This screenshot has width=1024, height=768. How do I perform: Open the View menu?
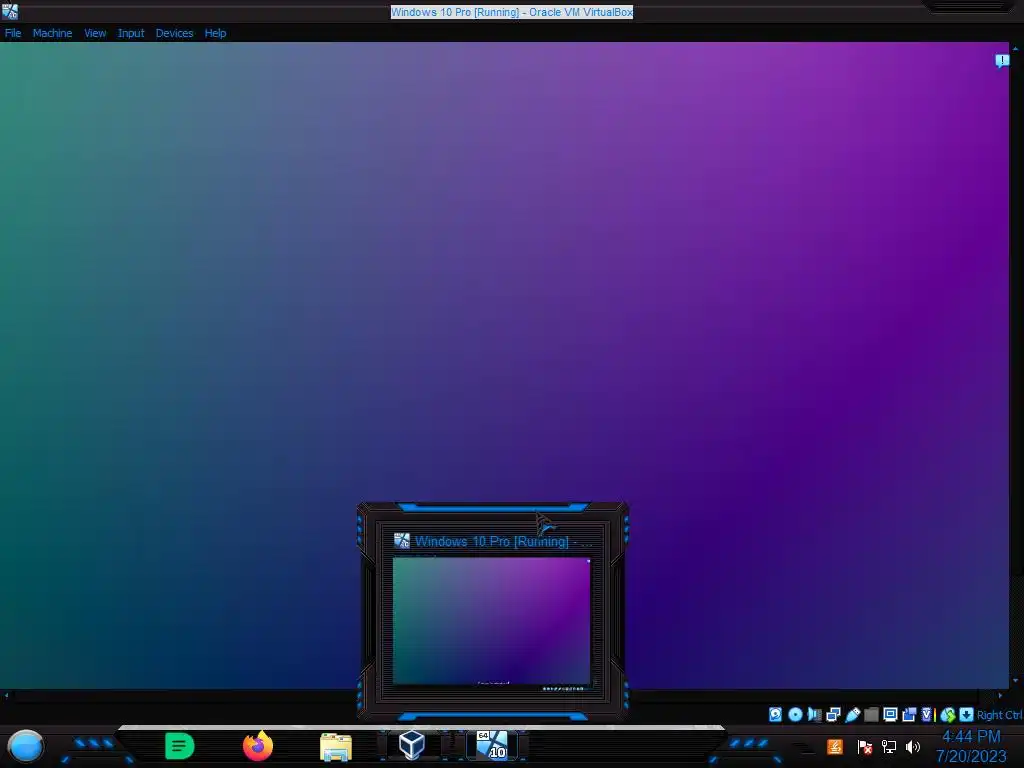tap(95, 33)
